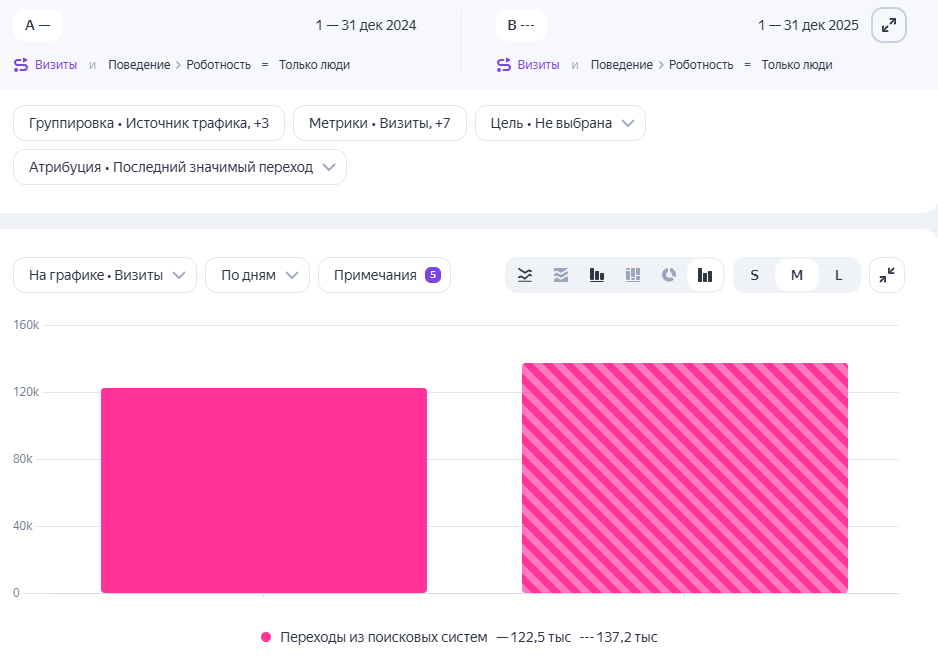Select the bar chart type icon
938x663 pixels.
pyautogui.click(x=596, y=275)
